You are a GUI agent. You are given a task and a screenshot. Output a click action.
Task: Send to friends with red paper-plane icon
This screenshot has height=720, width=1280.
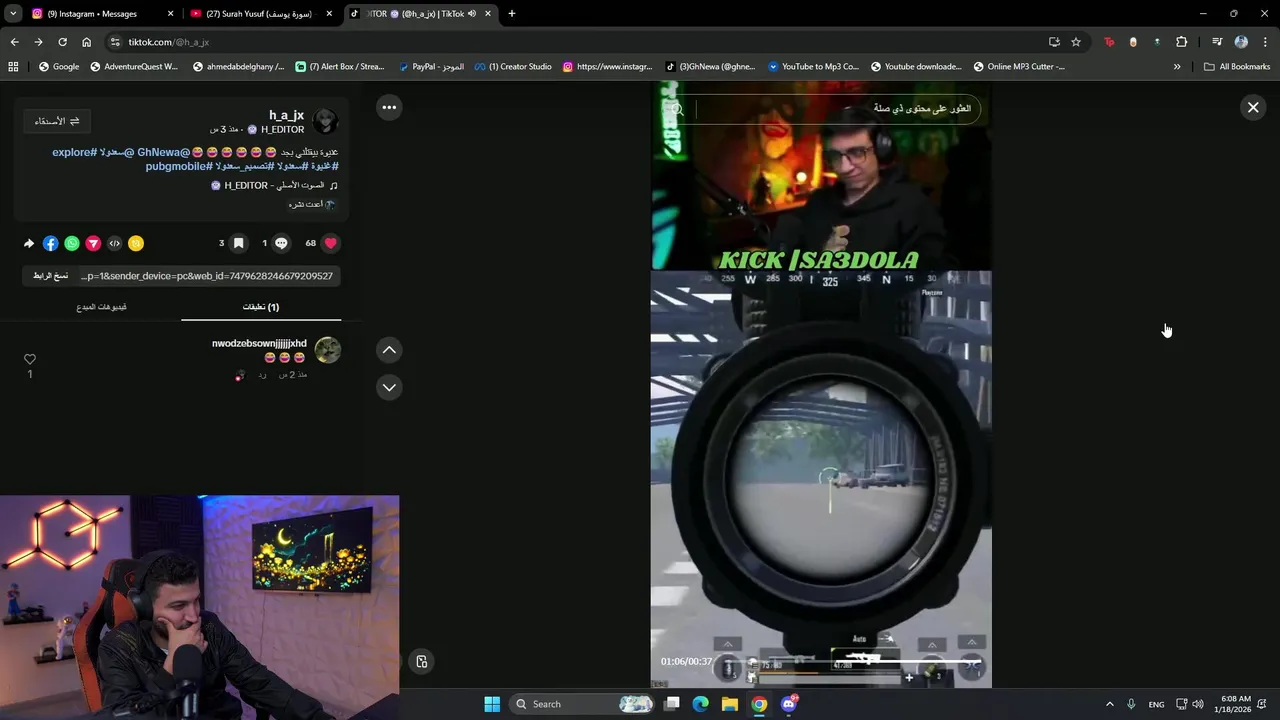pos(93,243)
